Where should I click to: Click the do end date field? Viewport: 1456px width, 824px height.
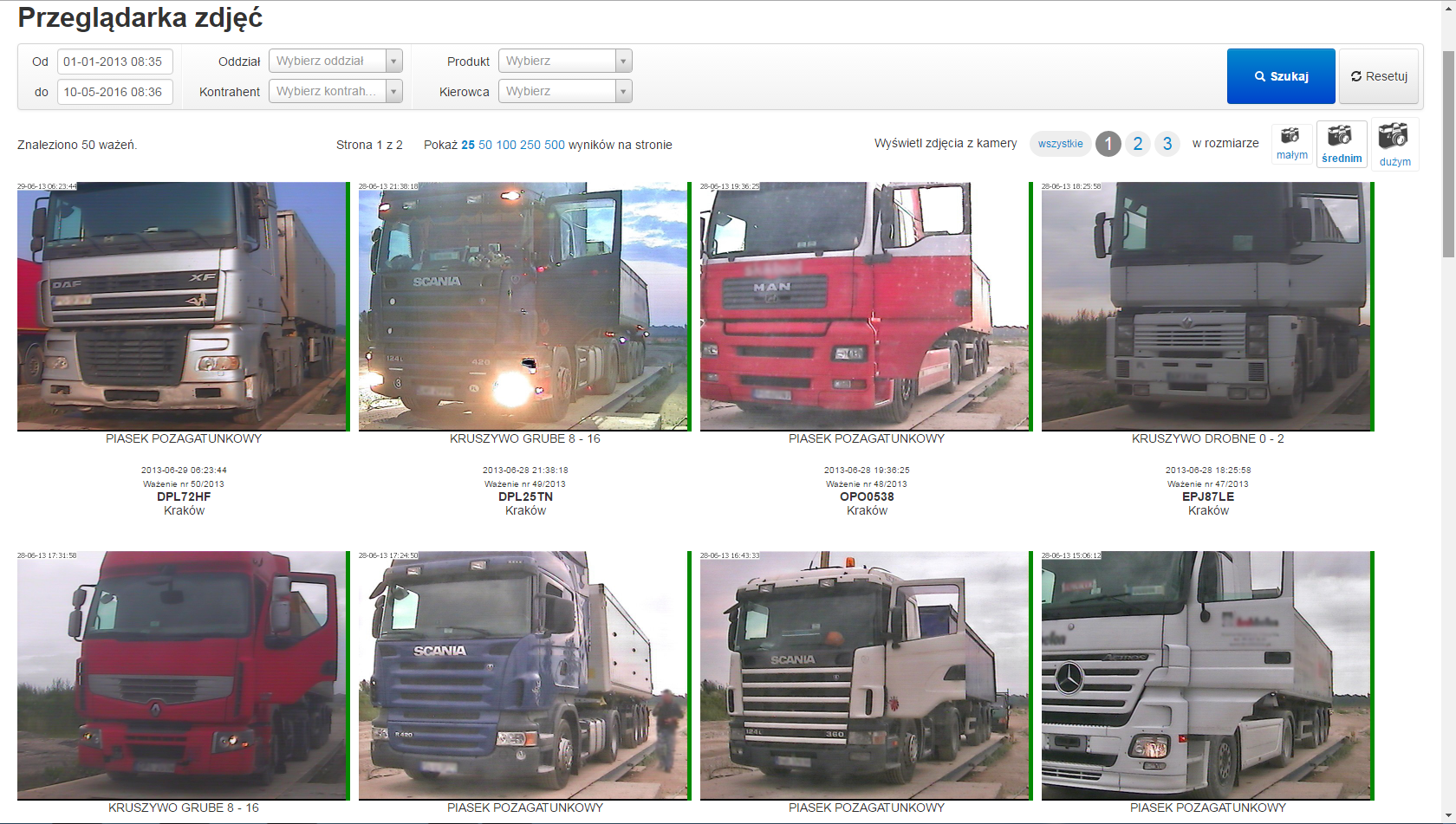[114, 92]
